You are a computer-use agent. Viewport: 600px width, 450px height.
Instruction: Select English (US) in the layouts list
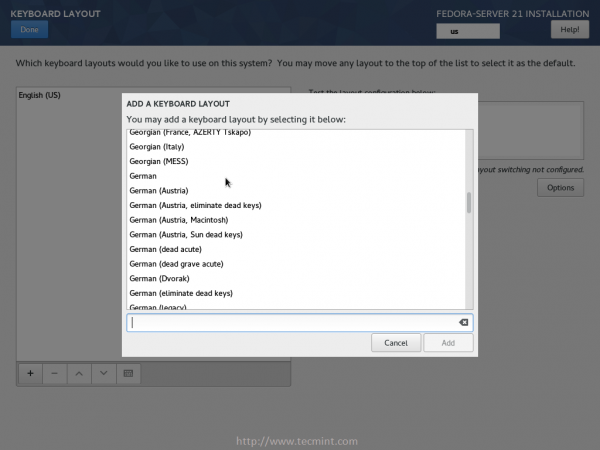tap(40, 95)
